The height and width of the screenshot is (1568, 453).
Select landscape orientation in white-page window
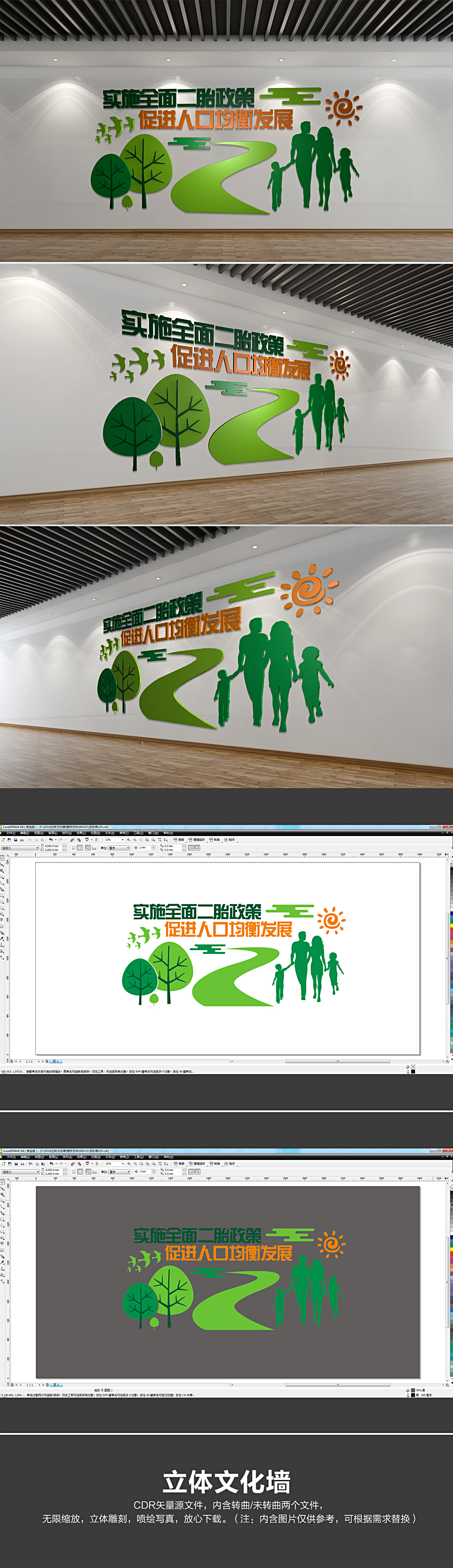[x=80, y=848]
